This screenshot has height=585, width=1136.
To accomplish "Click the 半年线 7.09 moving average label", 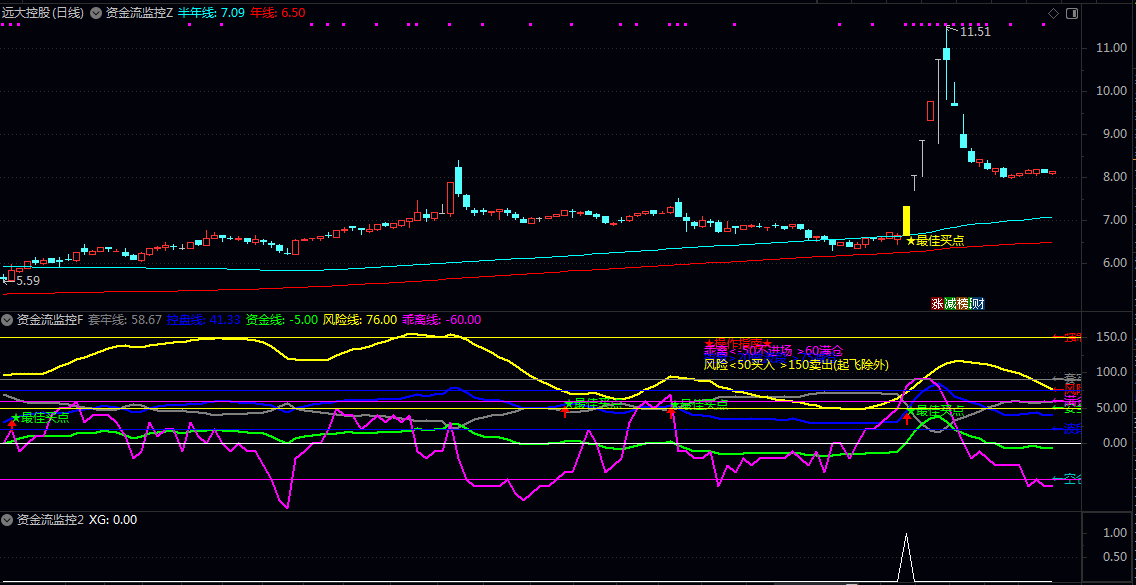I will coord(211,13).
